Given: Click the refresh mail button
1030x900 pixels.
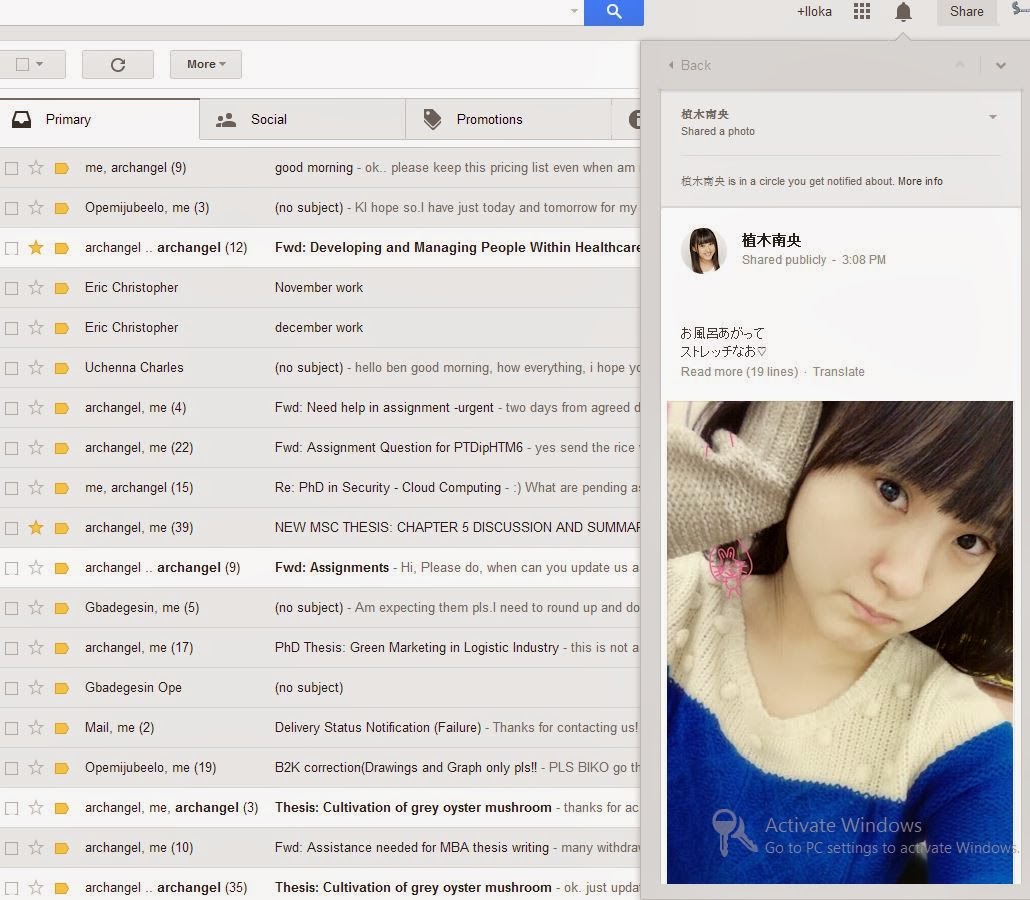Looking at the screenshot, I should point(118,64).
